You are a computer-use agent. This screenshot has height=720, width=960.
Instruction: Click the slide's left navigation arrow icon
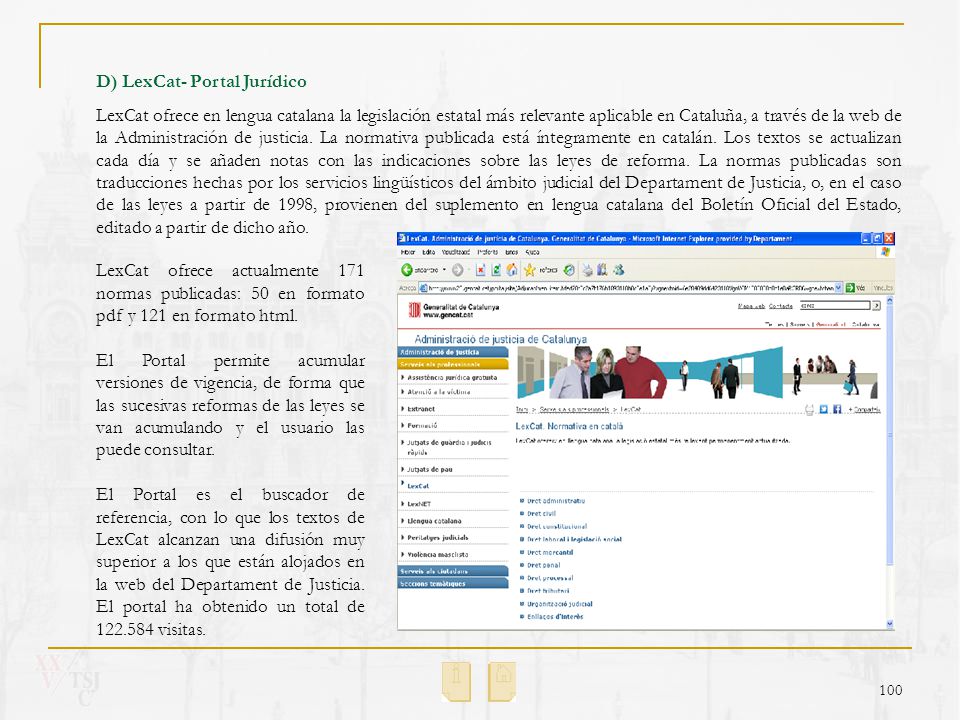456,681
